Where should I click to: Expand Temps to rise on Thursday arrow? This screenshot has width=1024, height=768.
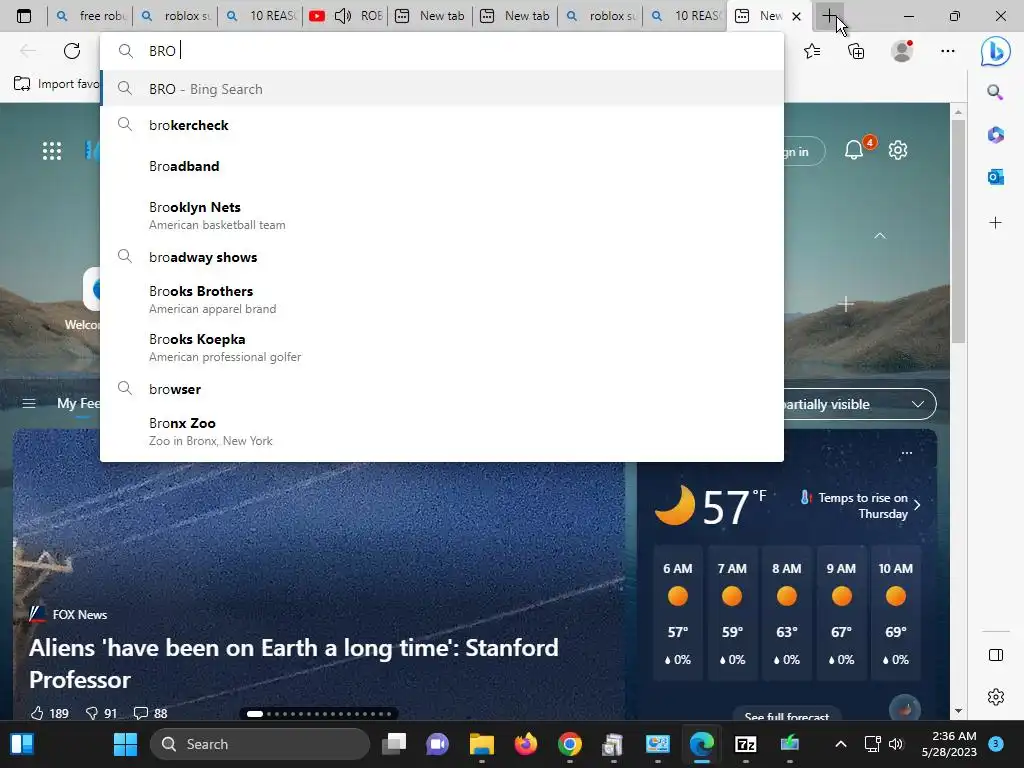(x=917, y=505)
